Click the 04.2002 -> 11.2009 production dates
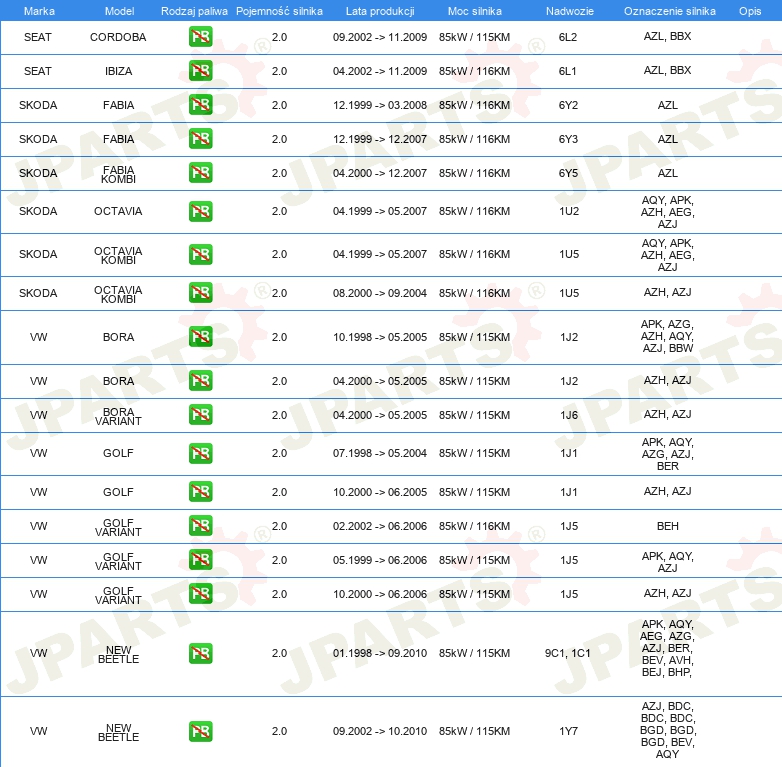Image resolution: width=782 pixels, height=767 pixels. [x=380, y=71]
